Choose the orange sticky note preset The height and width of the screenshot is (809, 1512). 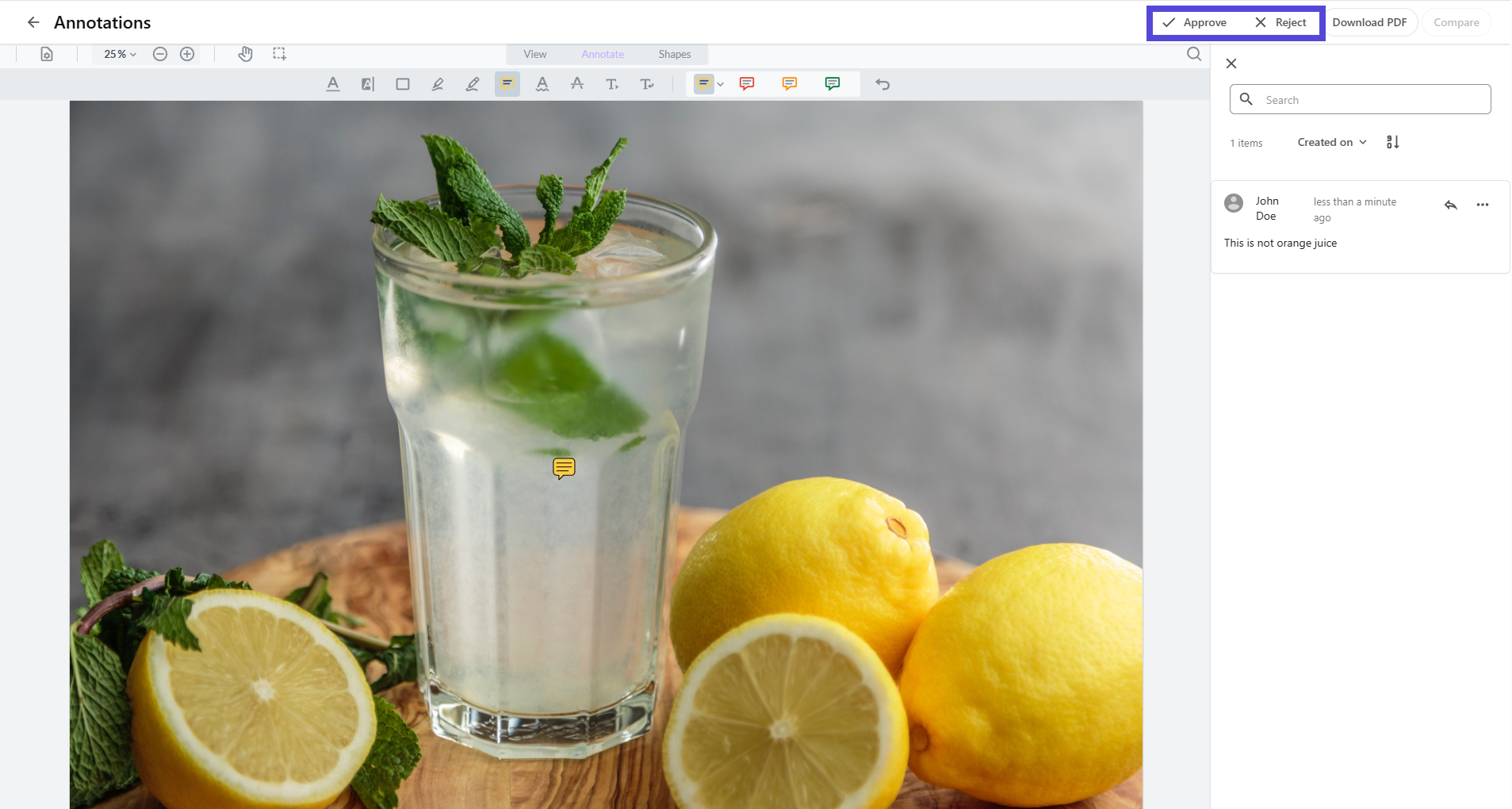[x=790, y=84]
